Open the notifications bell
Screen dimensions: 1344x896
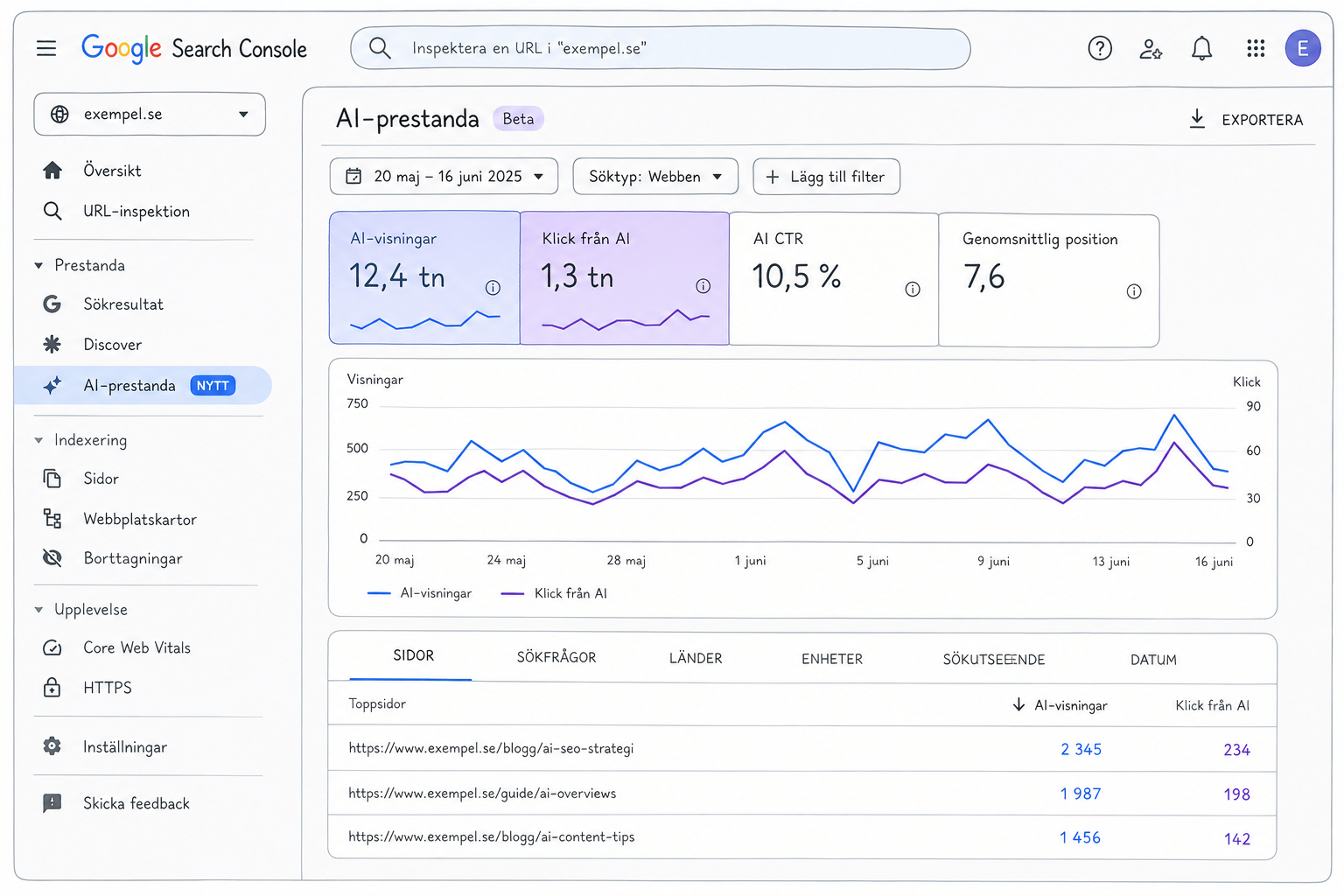click(x=1202, y=48)
